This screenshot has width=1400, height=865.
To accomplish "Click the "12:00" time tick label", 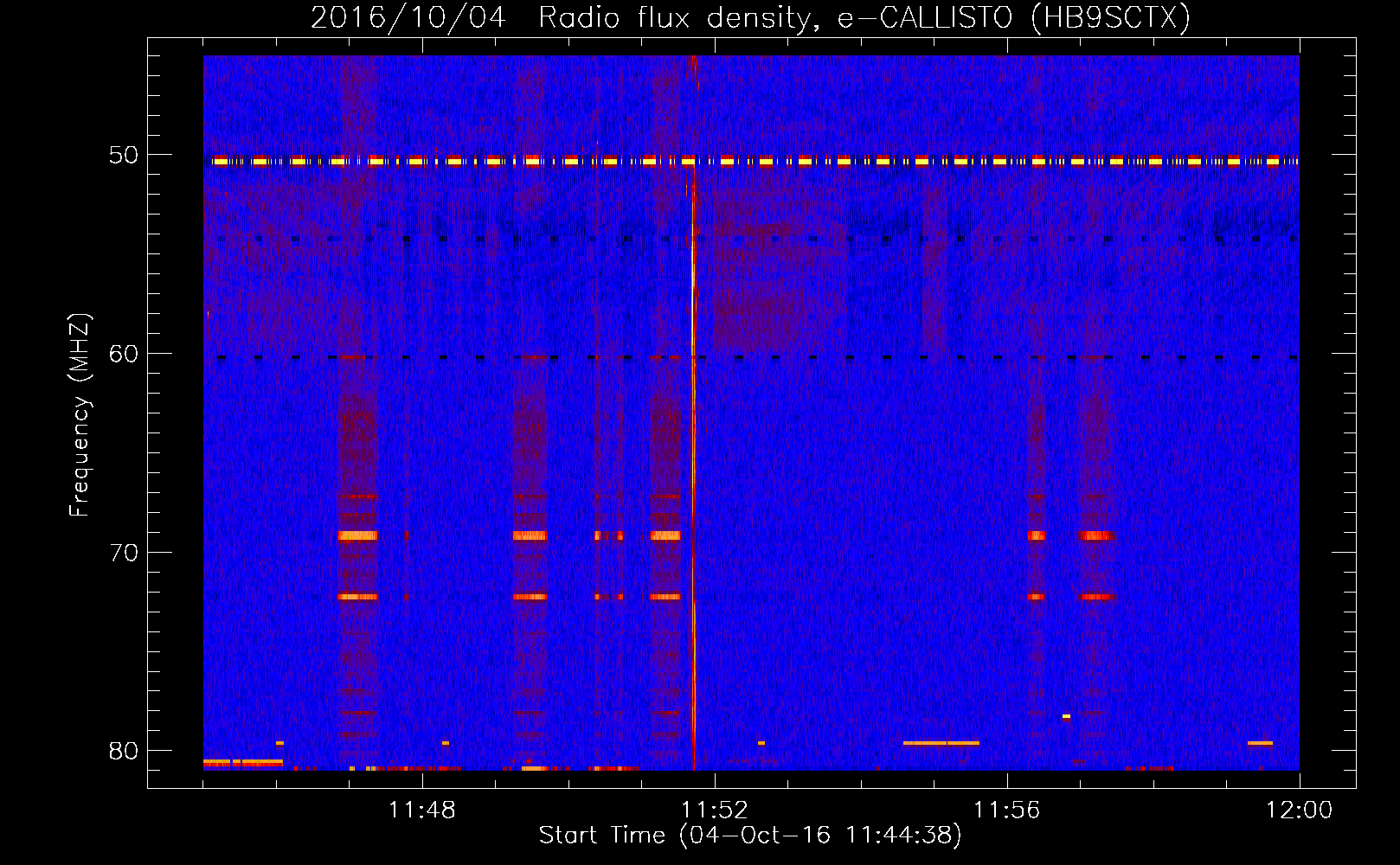I will [x=1300, y=811].
